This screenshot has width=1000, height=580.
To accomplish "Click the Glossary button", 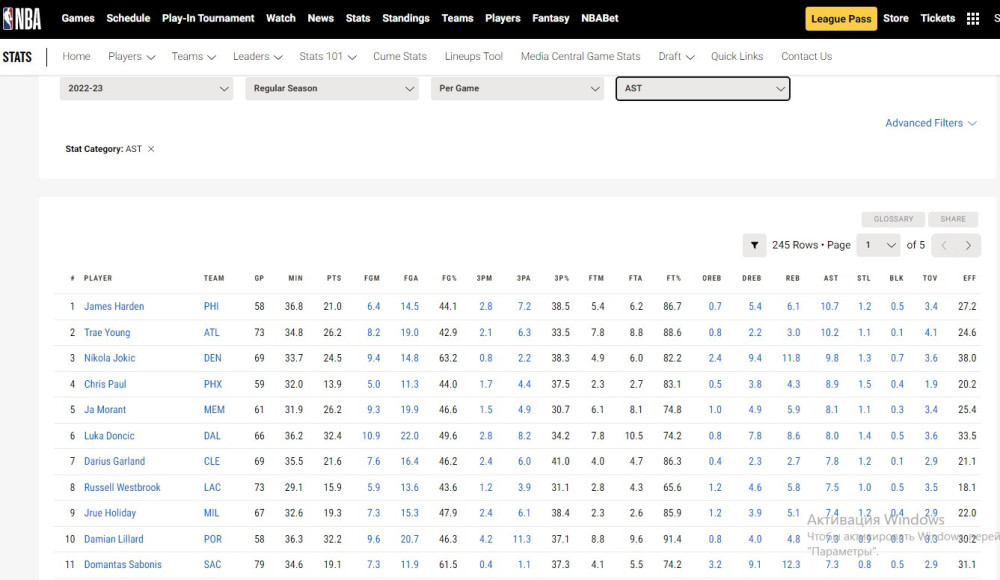I will coord(893,219).
